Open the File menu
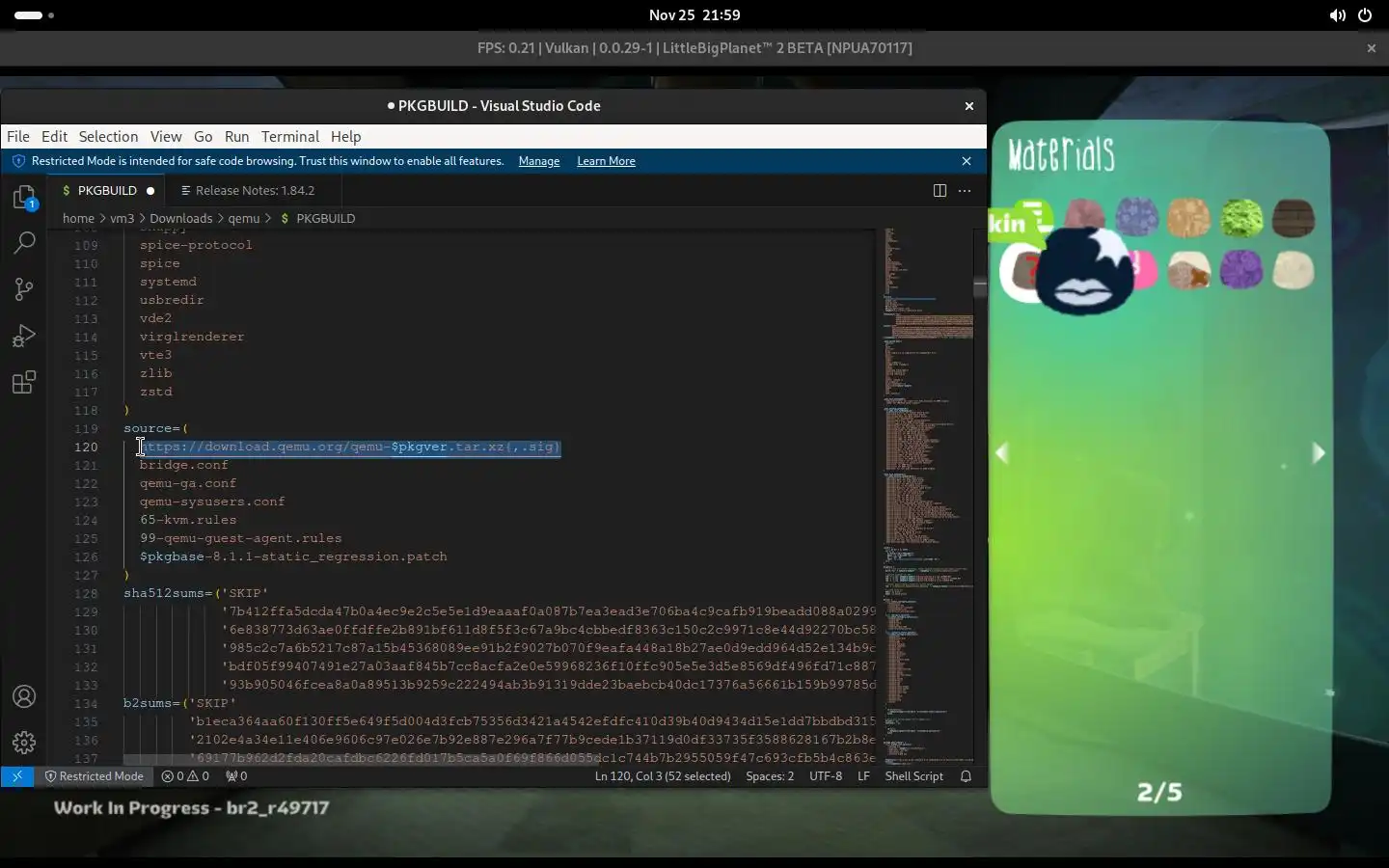1389x868 pixels. click(x=18, y=136)
